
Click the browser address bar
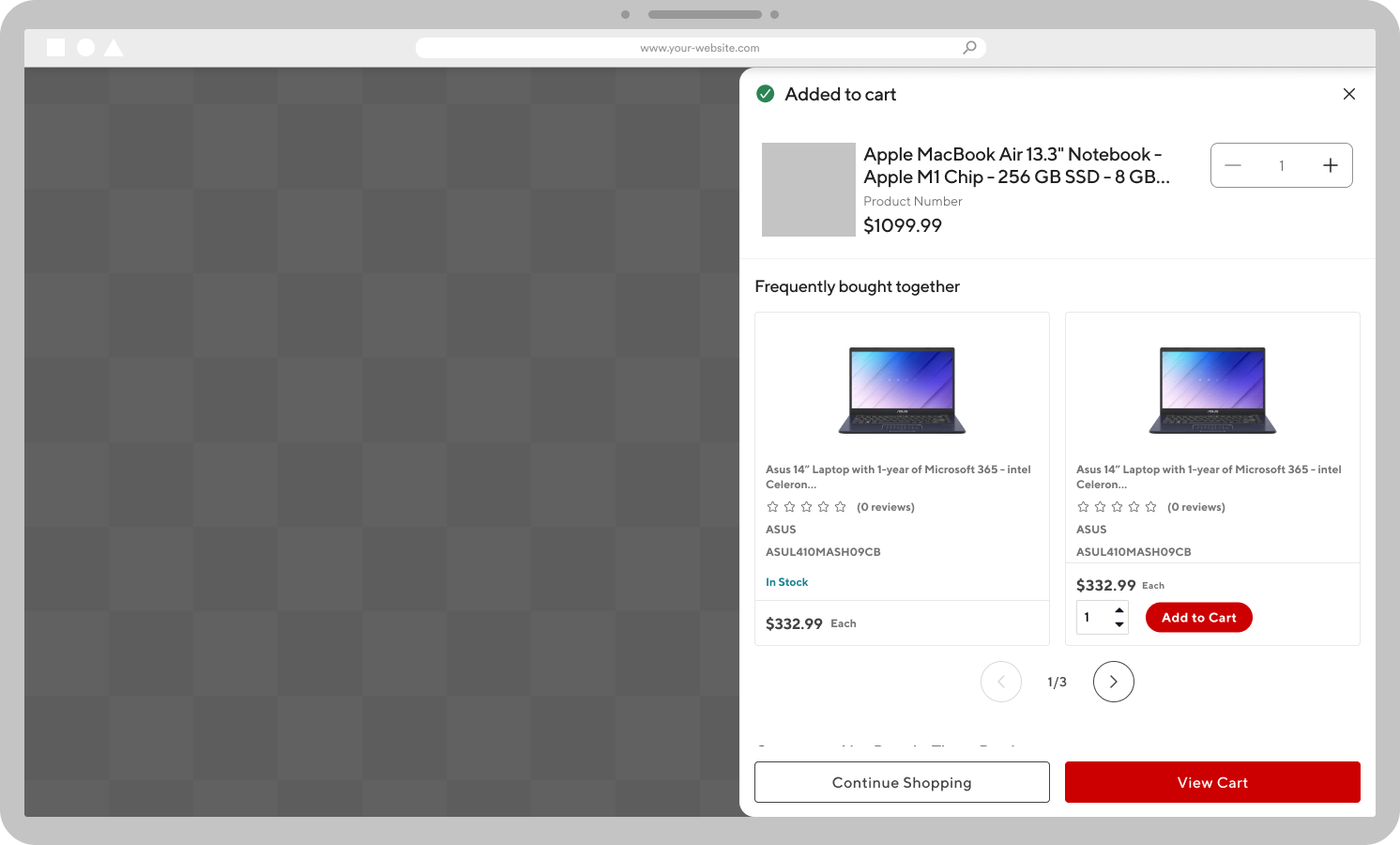click(x=700, y=48)
